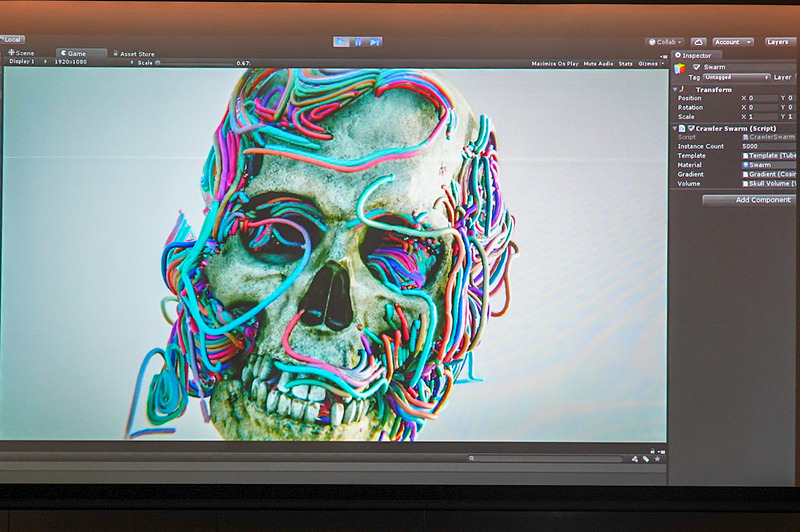Click the Template object field

769,155
